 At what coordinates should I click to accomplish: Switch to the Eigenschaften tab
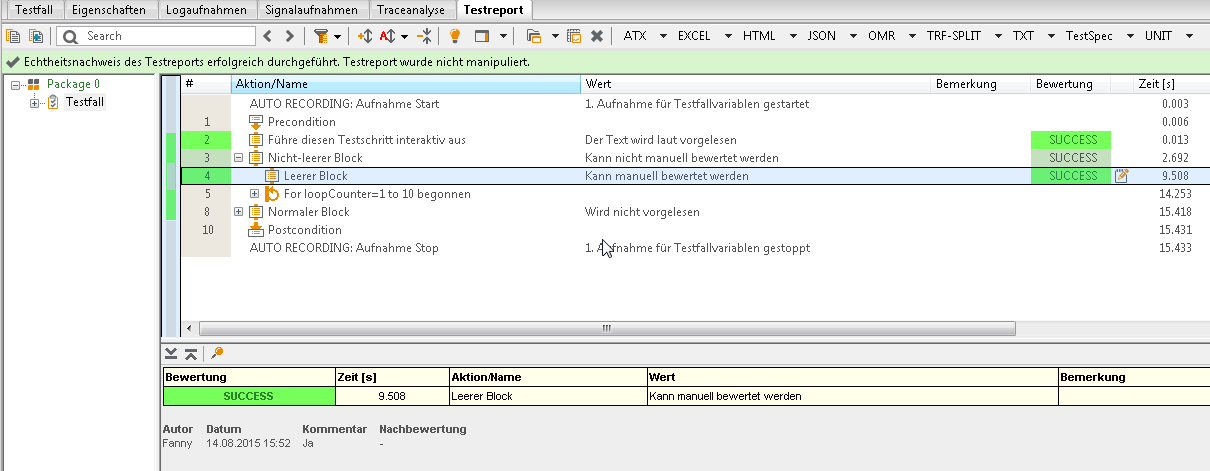click(110, 10)
